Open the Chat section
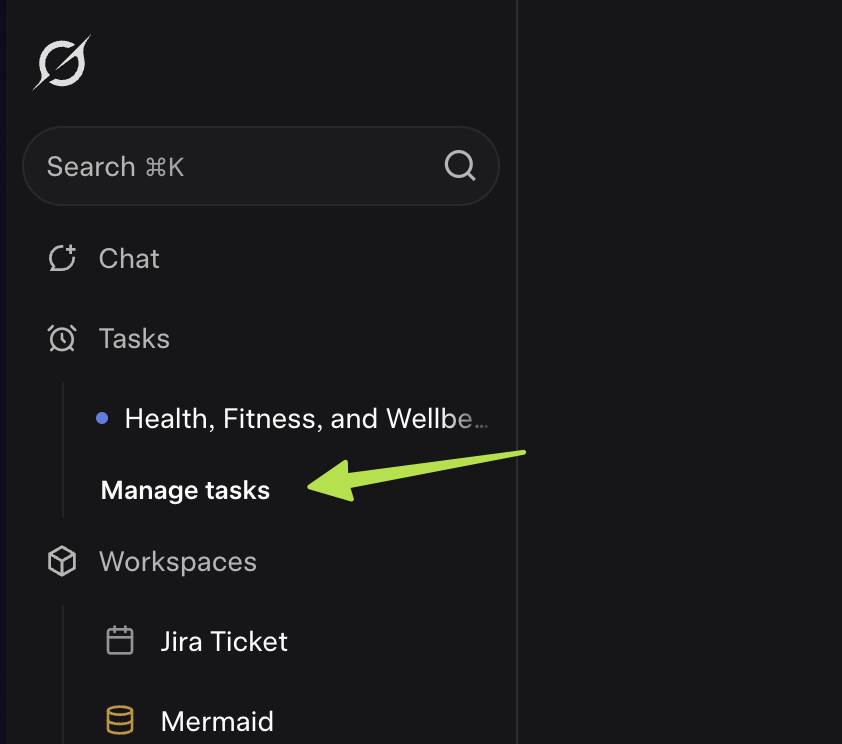842x744 pixels. (x=129, y=258)
